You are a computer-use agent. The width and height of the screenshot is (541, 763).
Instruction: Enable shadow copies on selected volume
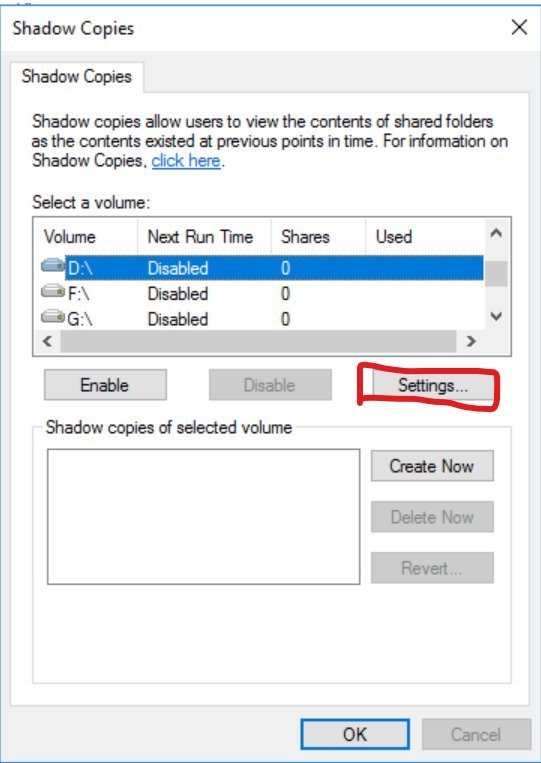click(x=105, y=385)
